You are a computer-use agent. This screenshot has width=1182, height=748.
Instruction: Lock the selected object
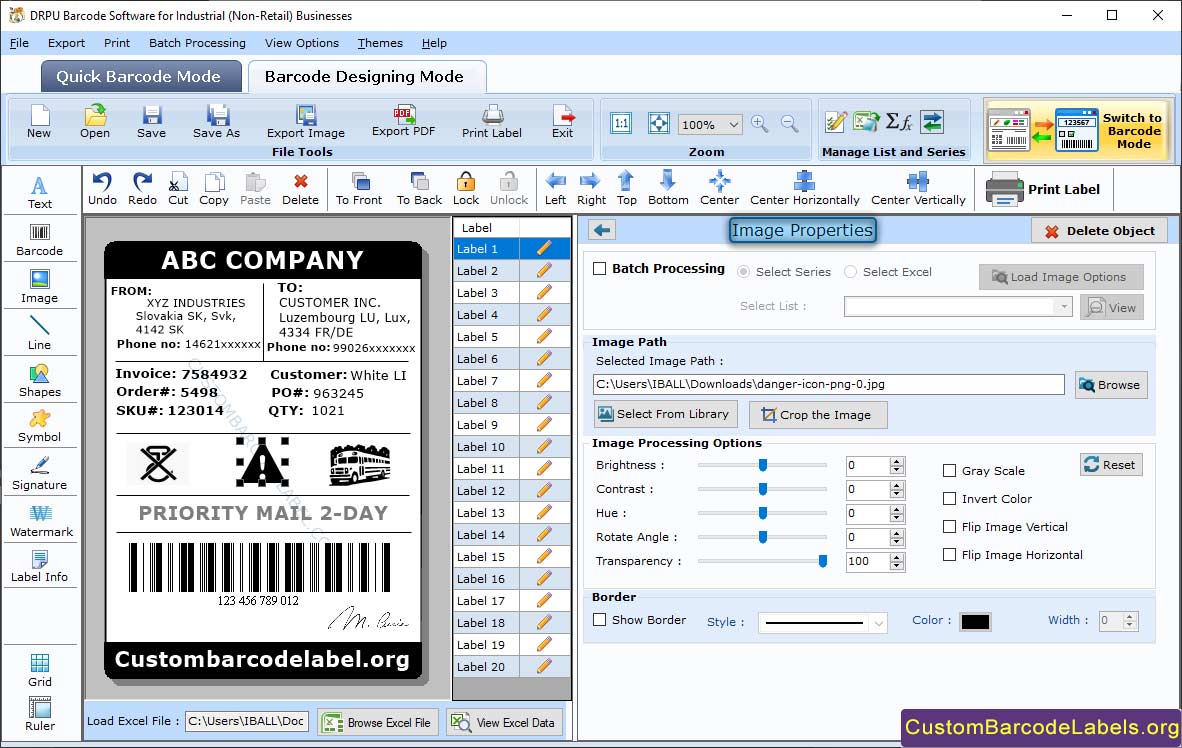pos(466,187)
